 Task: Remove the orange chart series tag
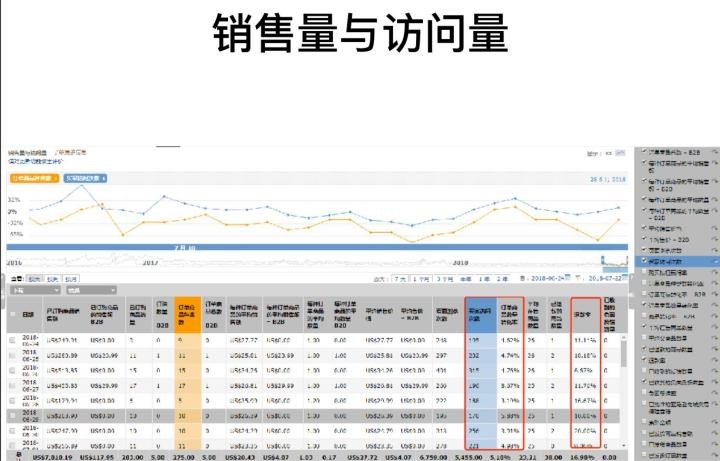(56, 178)
